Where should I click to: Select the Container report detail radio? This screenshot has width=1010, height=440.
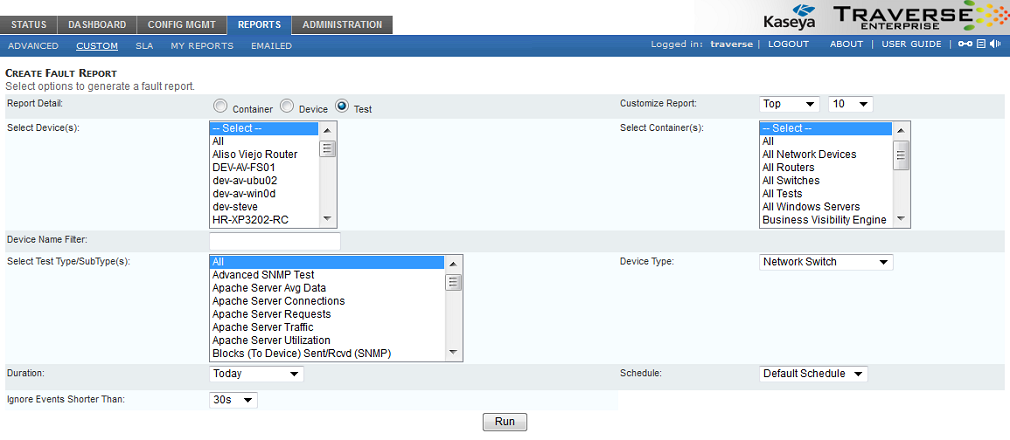(x=219, y=105)
